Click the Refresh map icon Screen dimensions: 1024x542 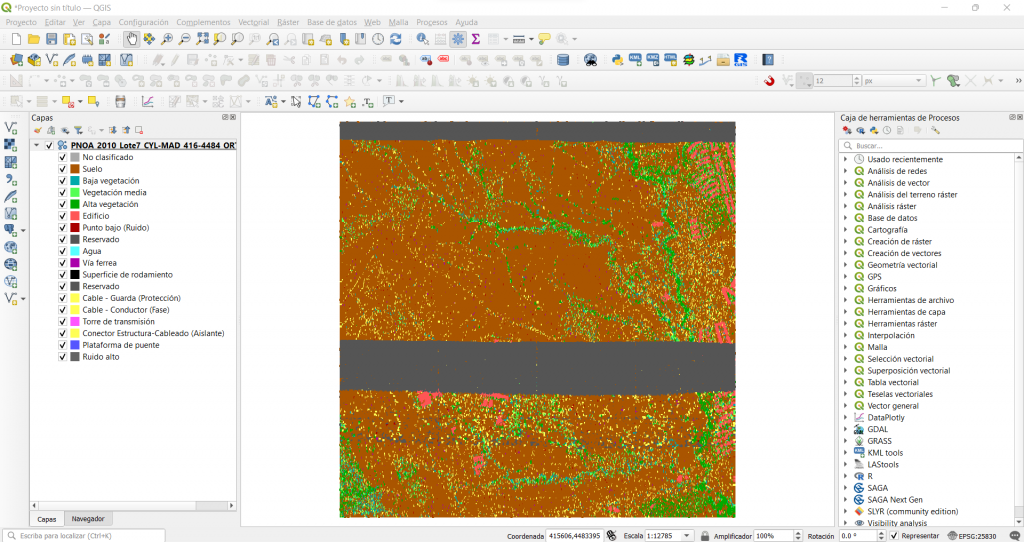coord(396,39)
